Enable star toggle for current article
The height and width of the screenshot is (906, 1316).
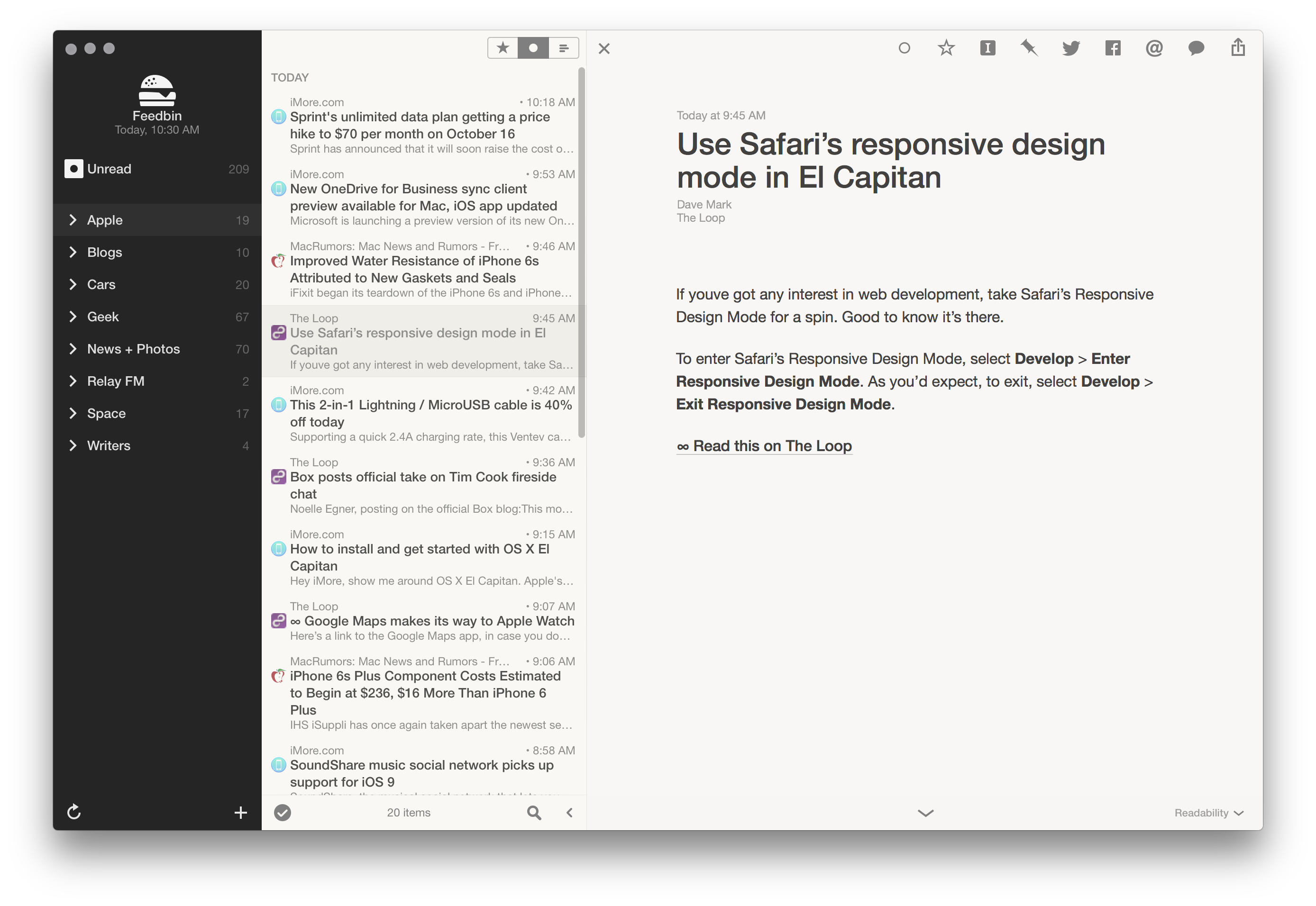[x=944, y=47]
